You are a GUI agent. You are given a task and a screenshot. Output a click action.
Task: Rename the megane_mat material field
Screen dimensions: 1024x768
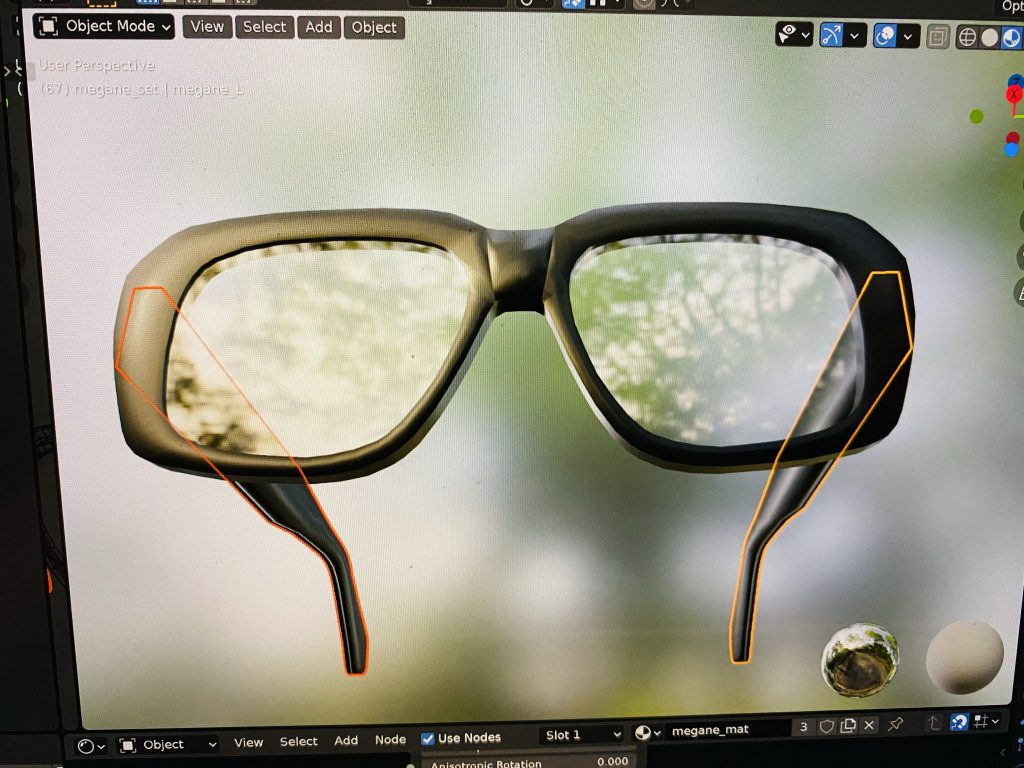(725, 730)
